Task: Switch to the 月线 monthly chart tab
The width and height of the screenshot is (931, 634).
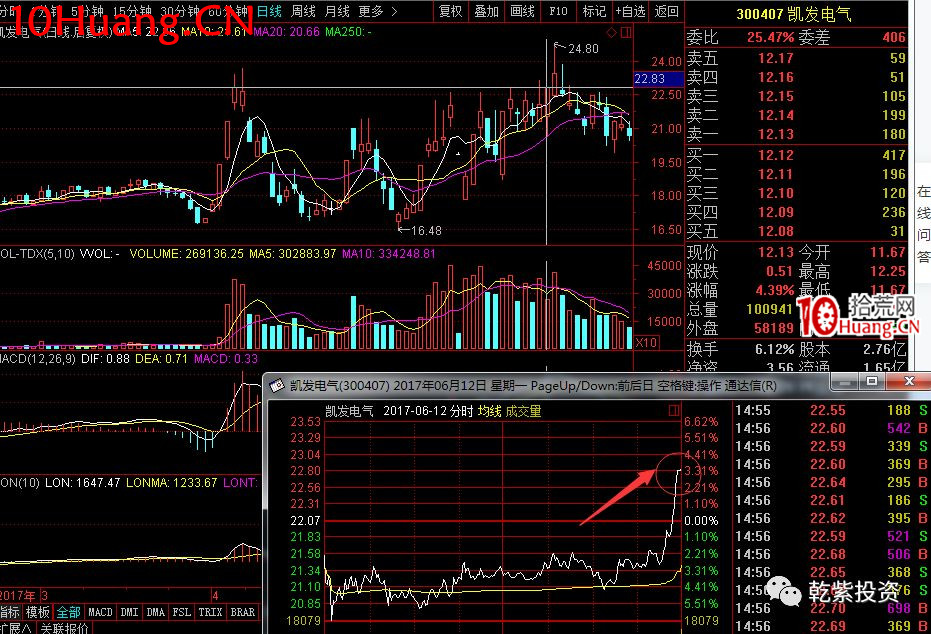Action: click(x=337, y=11)
